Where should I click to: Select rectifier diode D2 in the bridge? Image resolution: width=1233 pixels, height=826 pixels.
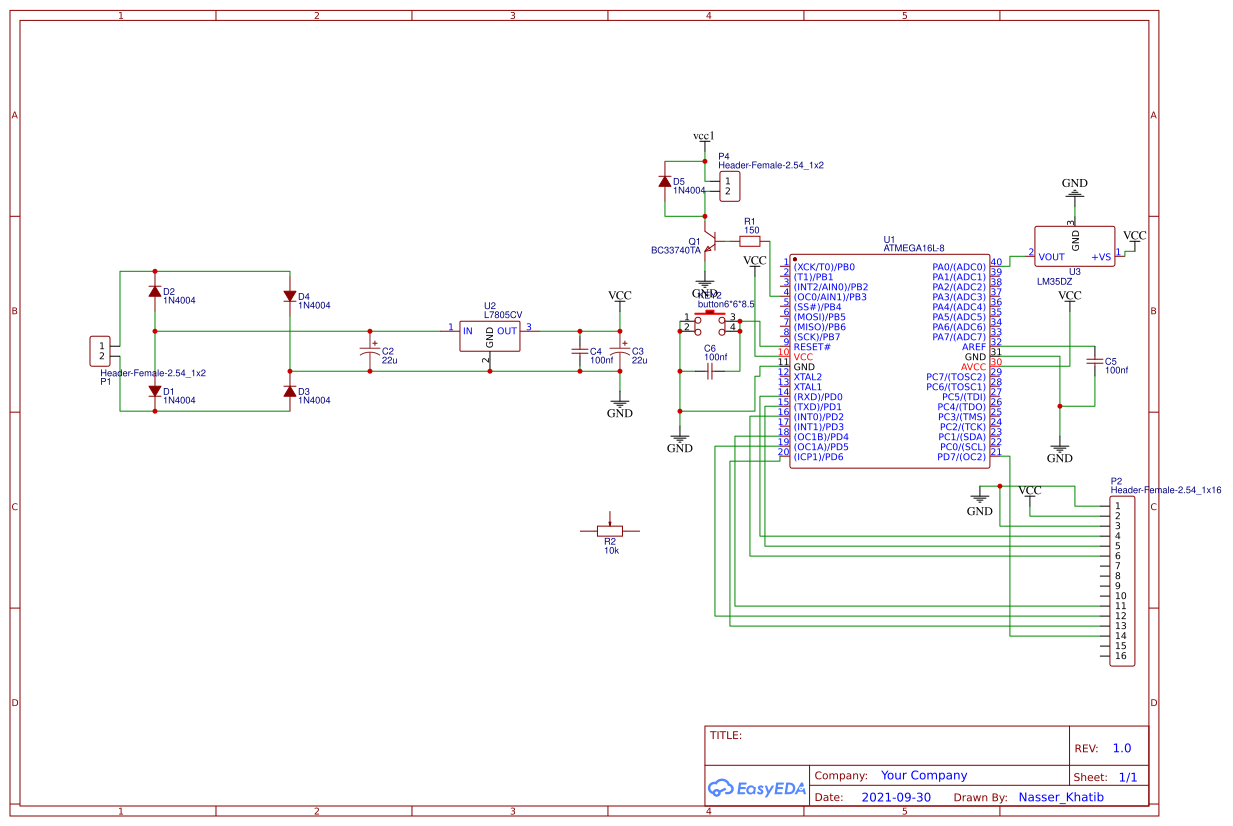[155, 293]
